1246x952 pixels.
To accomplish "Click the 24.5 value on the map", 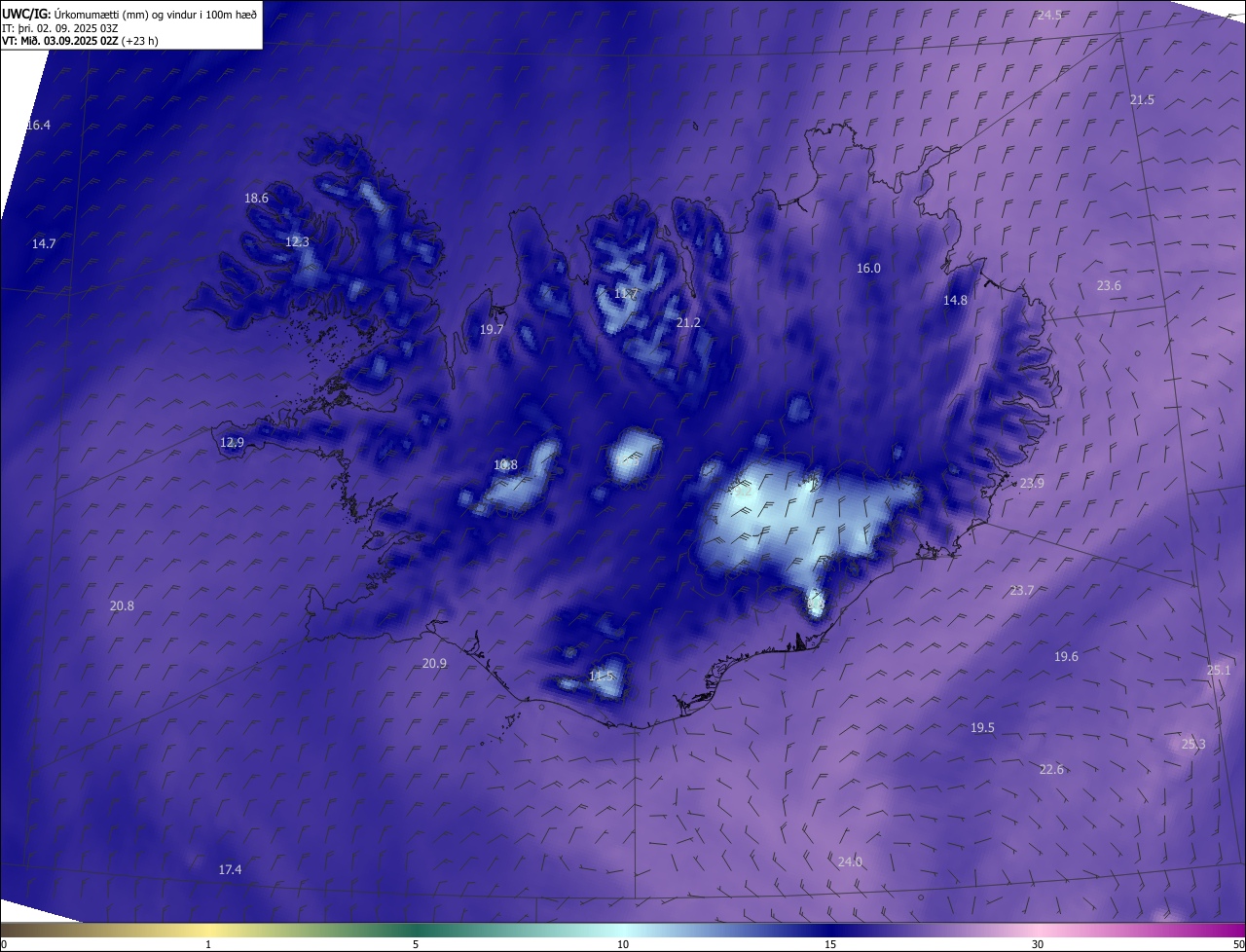I will pos(1049,15).
